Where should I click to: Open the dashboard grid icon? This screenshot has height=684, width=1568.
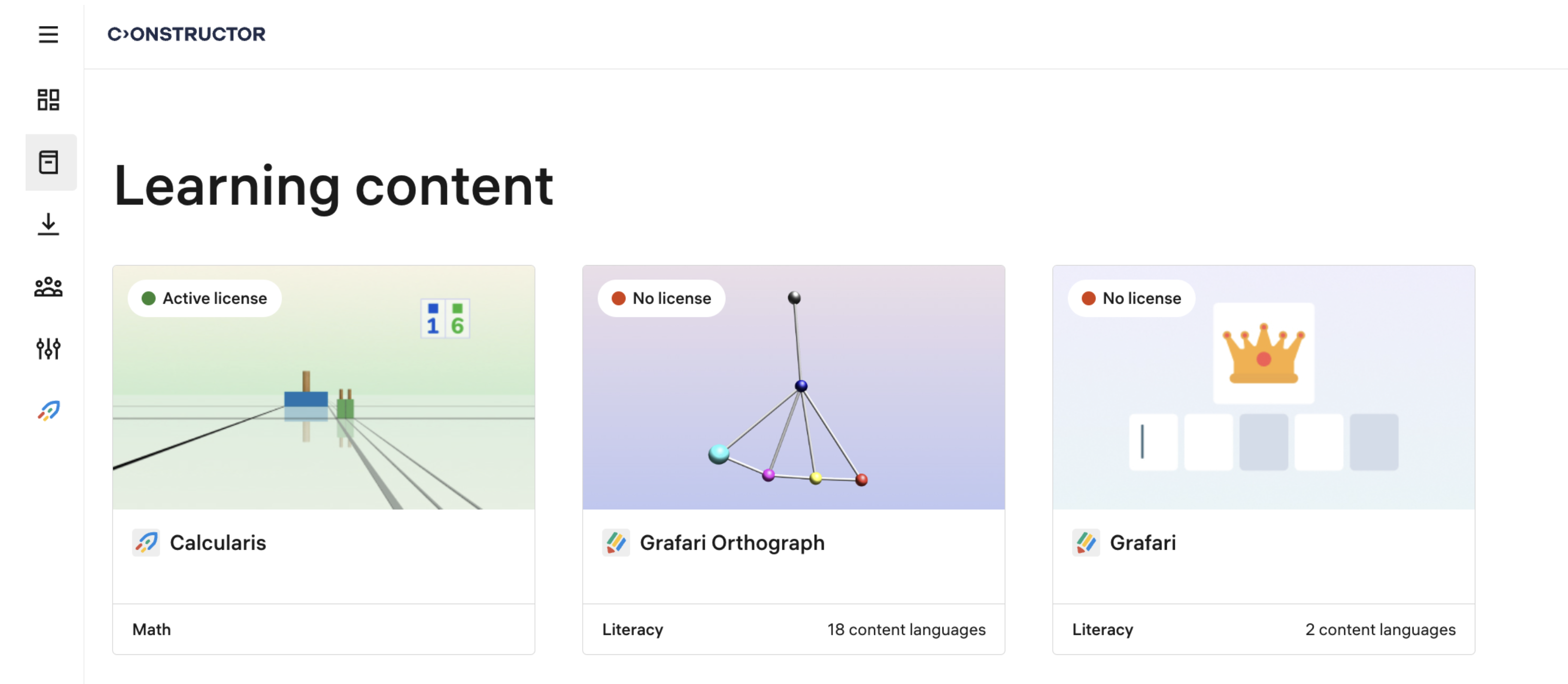[x=48, y=100]
